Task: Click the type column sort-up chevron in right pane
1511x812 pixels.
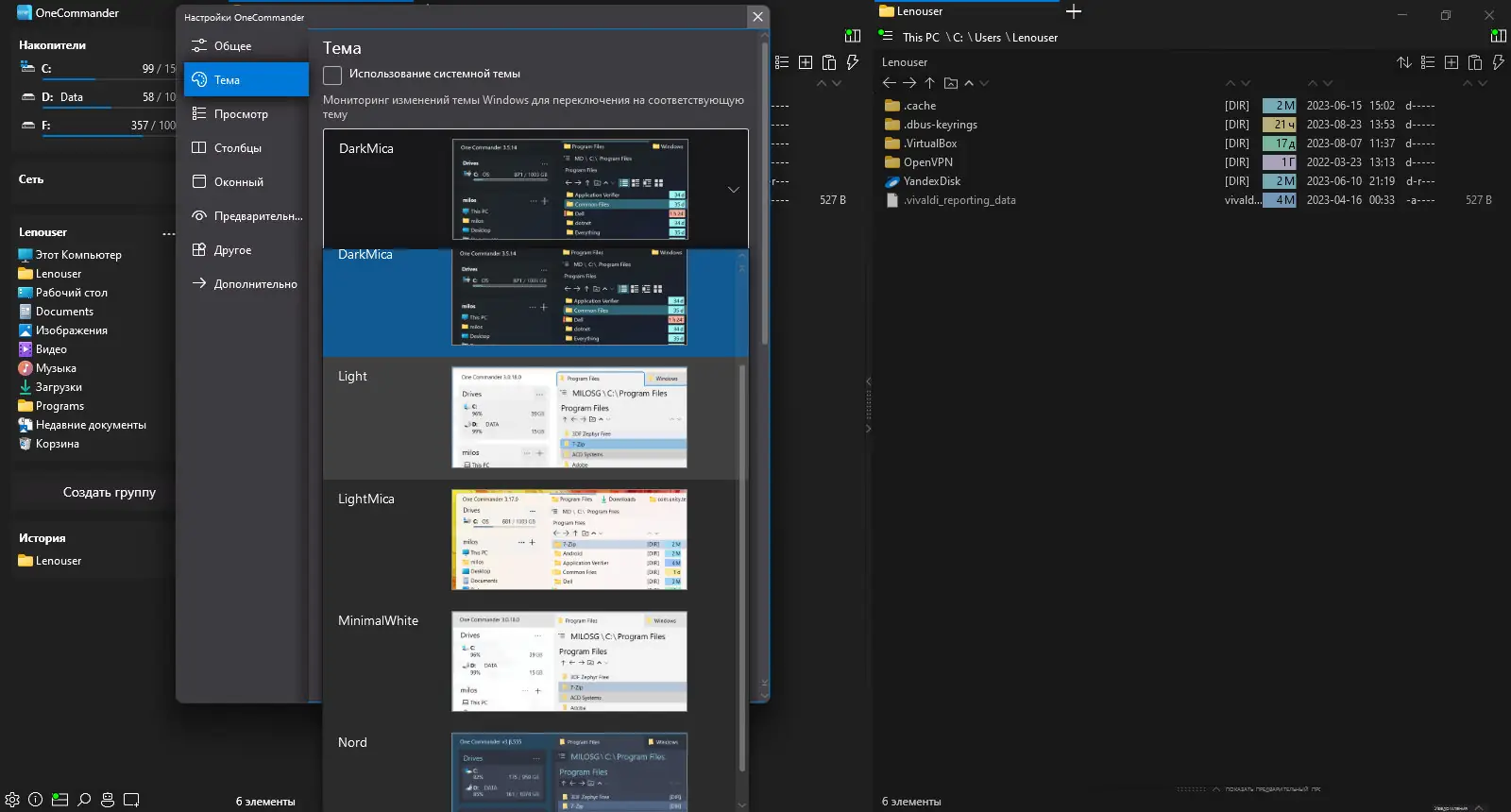Action: [1231, 83]
